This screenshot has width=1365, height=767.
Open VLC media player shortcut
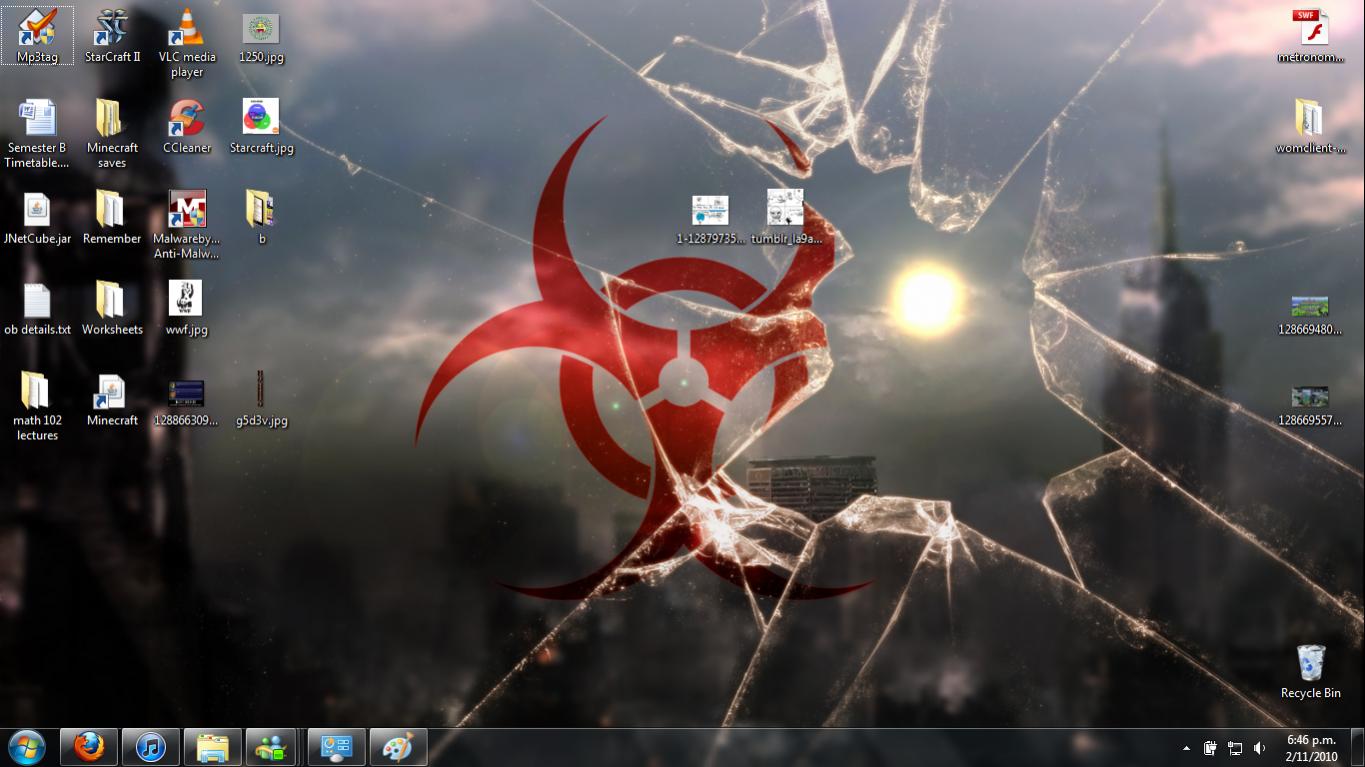tap(186, 43)
